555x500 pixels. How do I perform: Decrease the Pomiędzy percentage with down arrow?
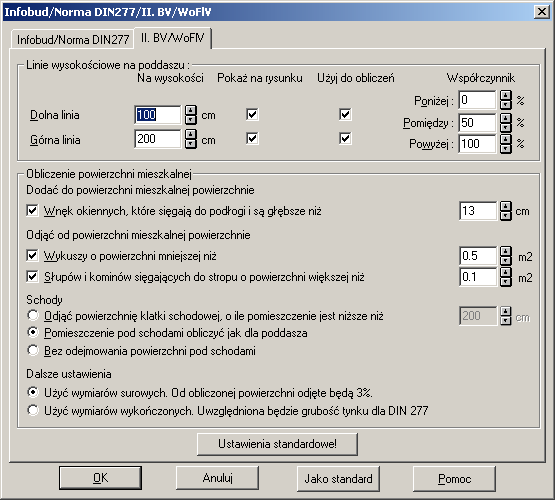point(506,127)
